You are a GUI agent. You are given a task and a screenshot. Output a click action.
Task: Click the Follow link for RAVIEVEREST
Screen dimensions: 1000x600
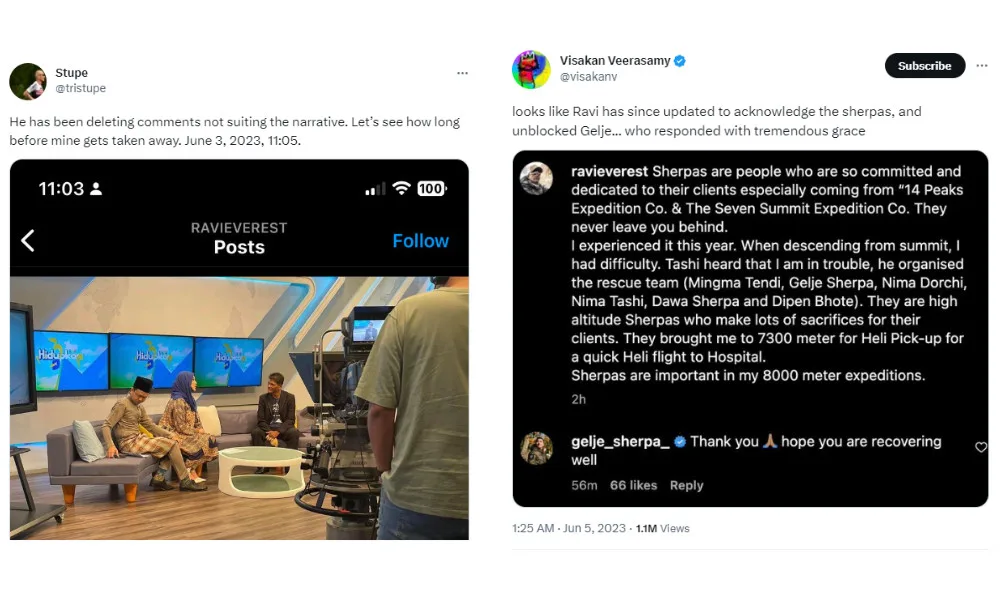pos(420,241)
